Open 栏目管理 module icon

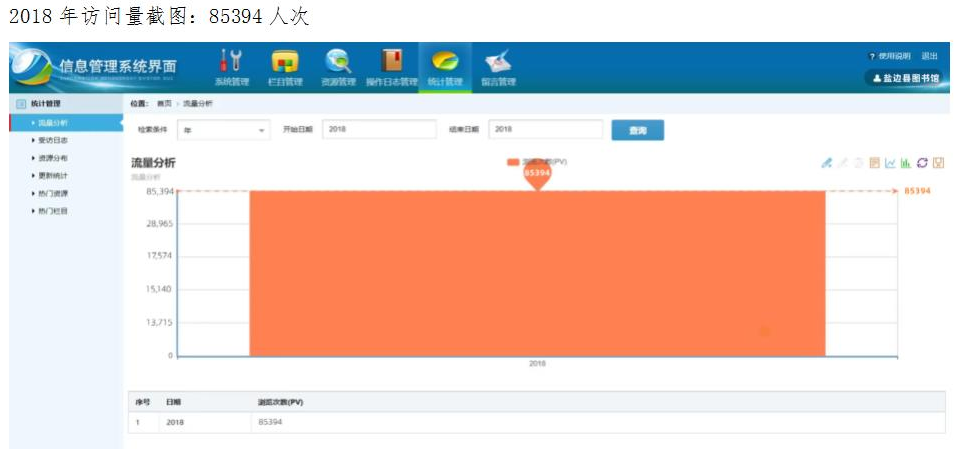coord(285,67)
